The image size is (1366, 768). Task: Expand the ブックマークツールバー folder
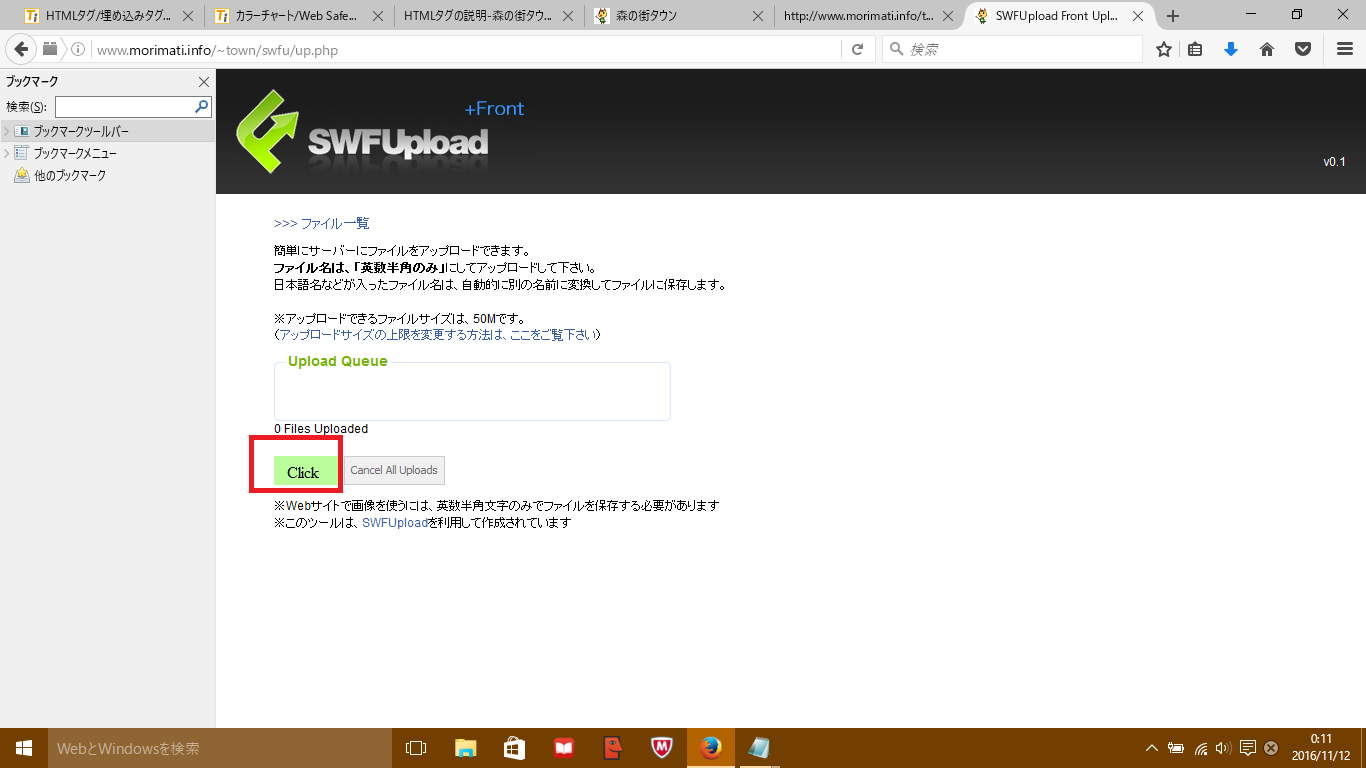tap(7, 131)
